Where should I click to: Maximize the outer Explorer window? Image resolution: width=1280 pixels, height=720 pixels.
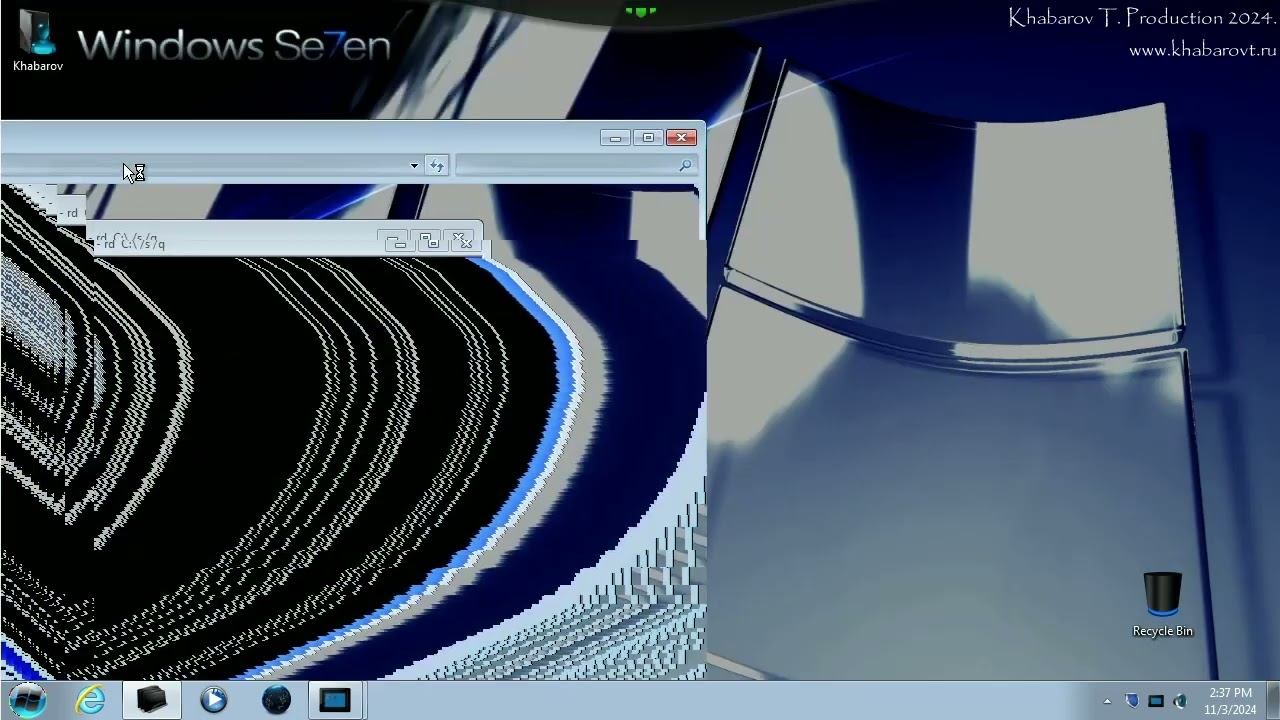(648, 137)
